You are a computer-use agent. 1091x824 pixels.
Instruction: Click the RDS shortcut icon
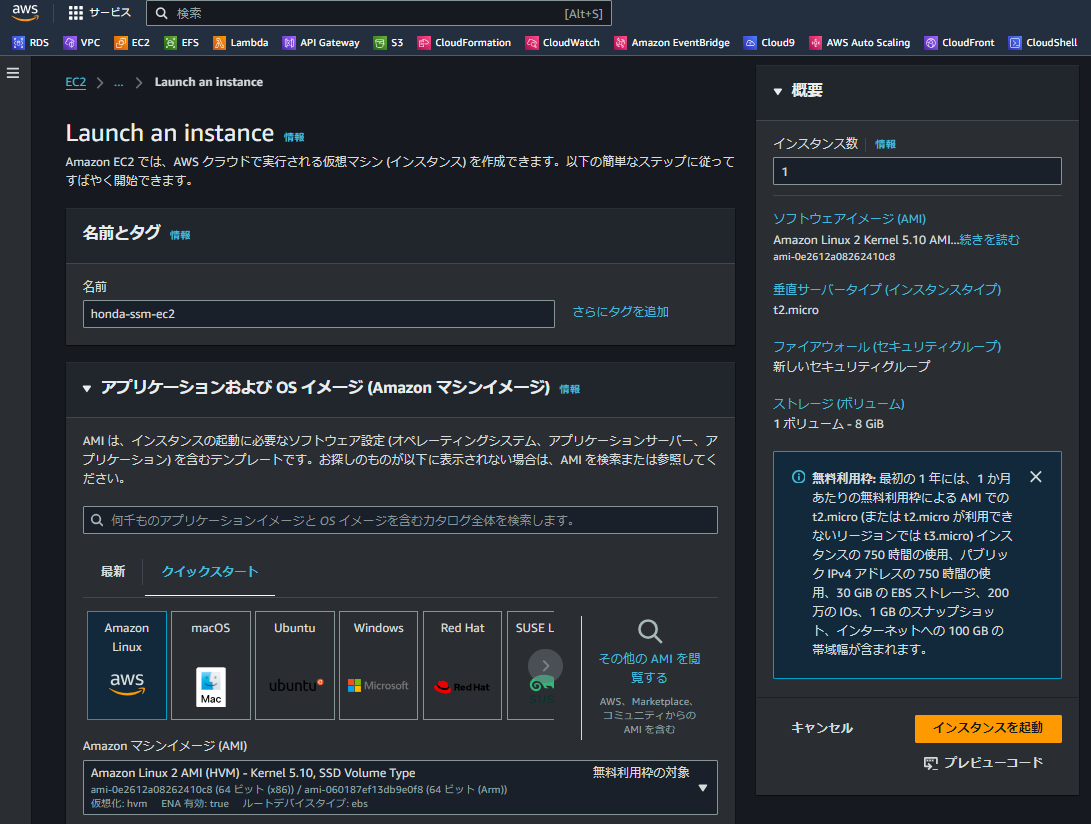pyautogui.click(x=18, y=42)
